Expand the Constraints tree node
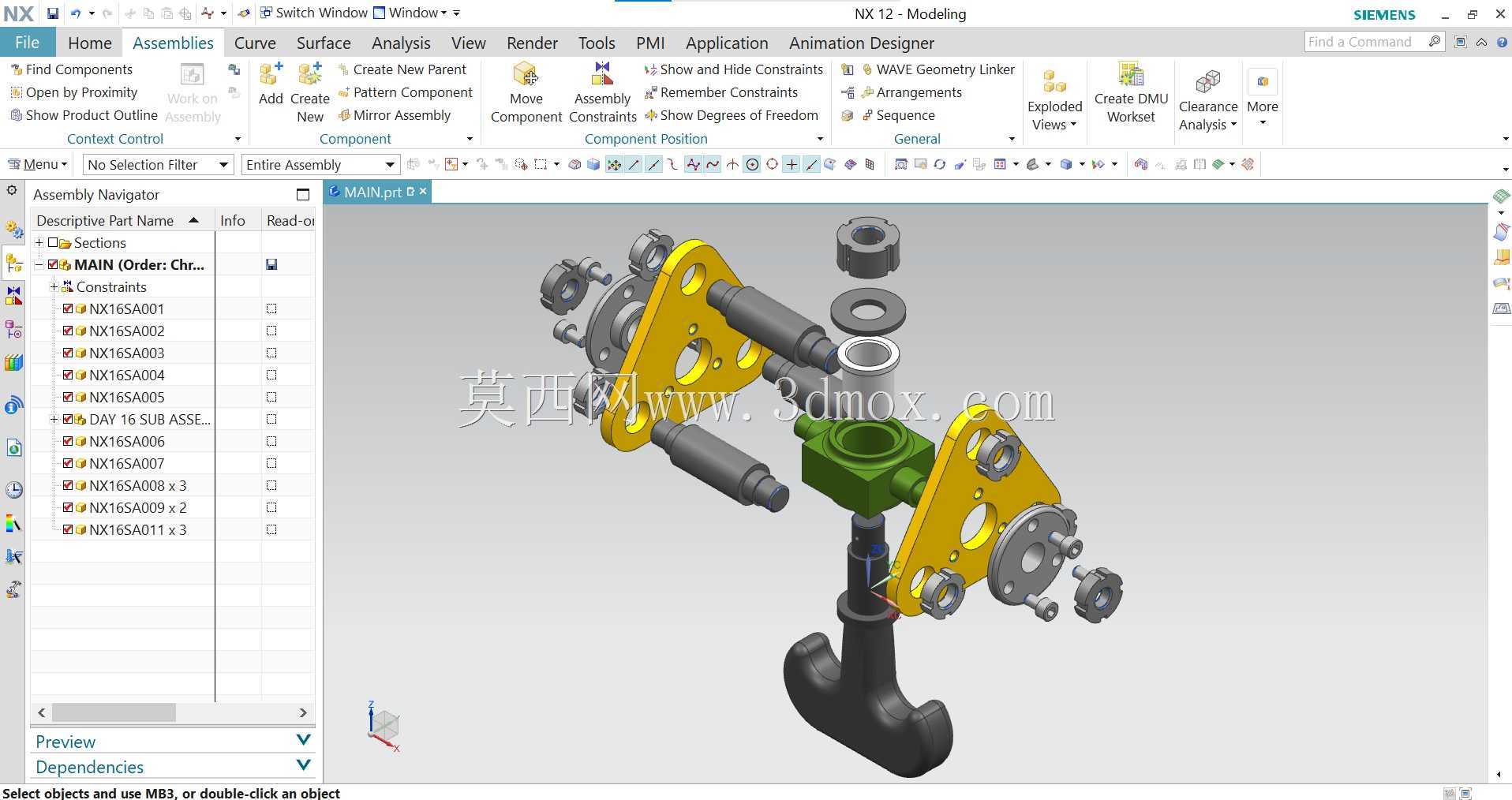 pos(54,286)
